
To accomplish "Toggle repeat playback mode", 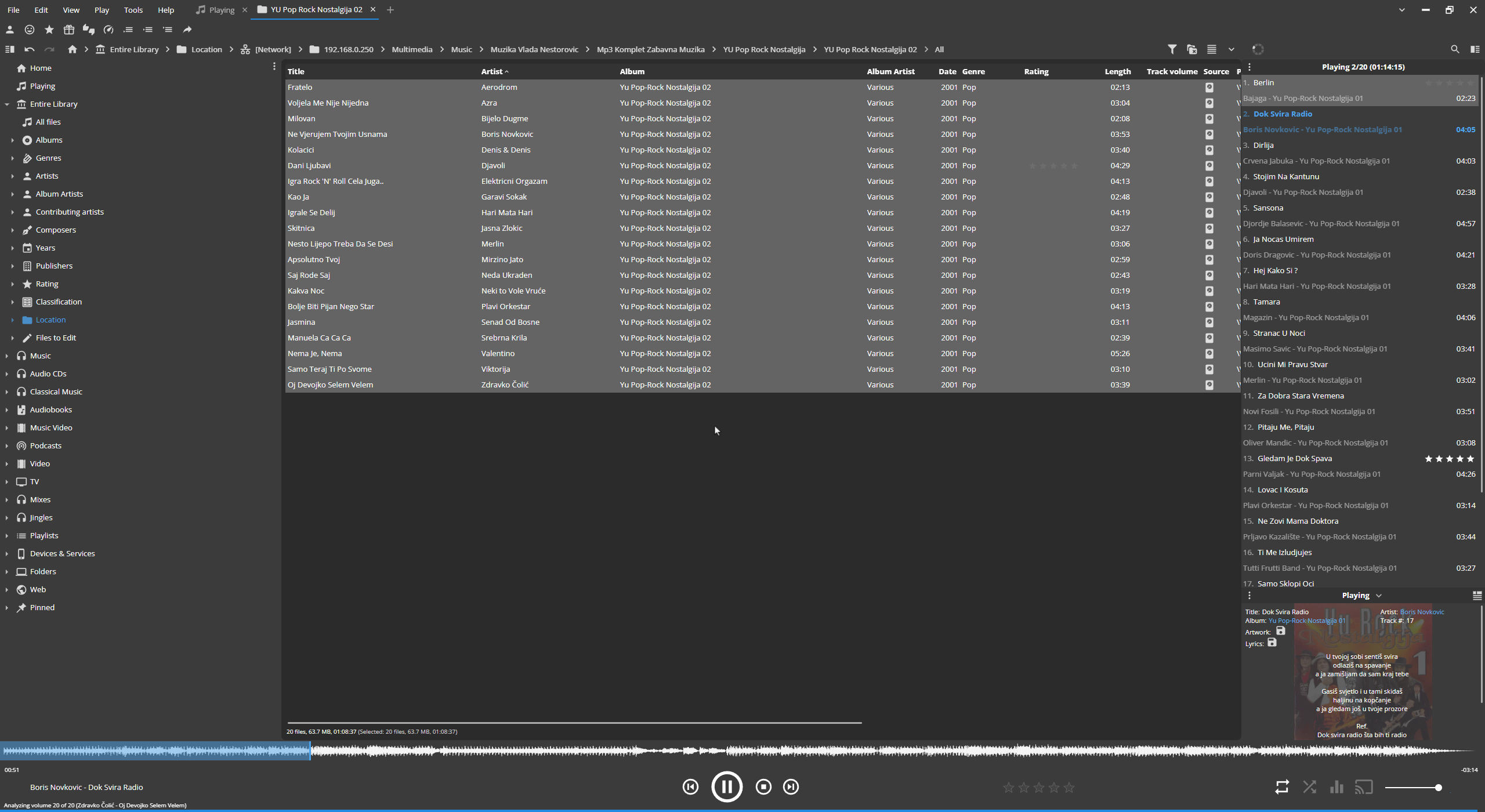I will coord(1282,787).
